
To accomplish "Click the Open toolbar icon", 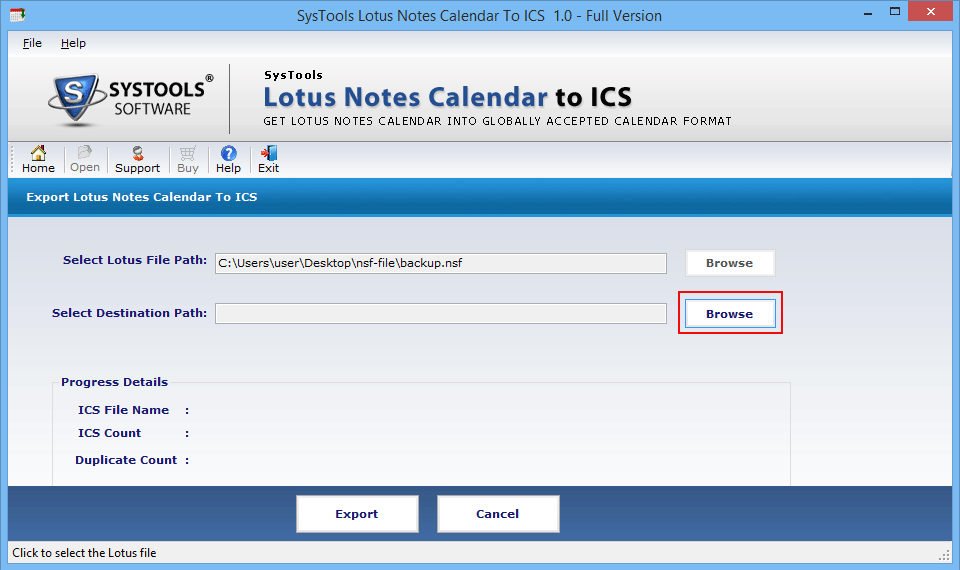I will tap(85, 159).
